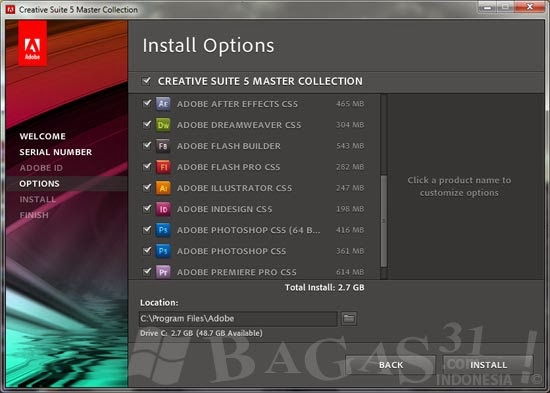This screenshot has width=550, height=393.
Task: Click the InDesign CS5 Id icon
Action: [163, 209]
